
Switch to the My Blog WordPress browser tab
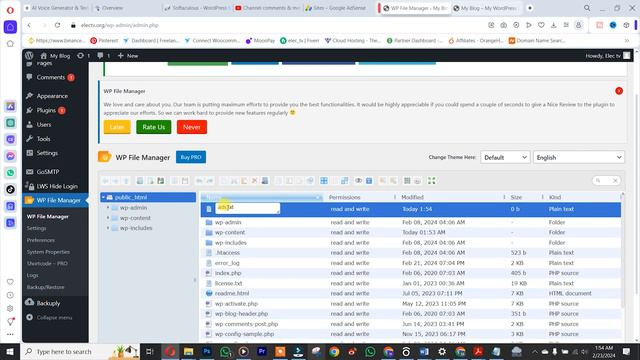(486, 8)
